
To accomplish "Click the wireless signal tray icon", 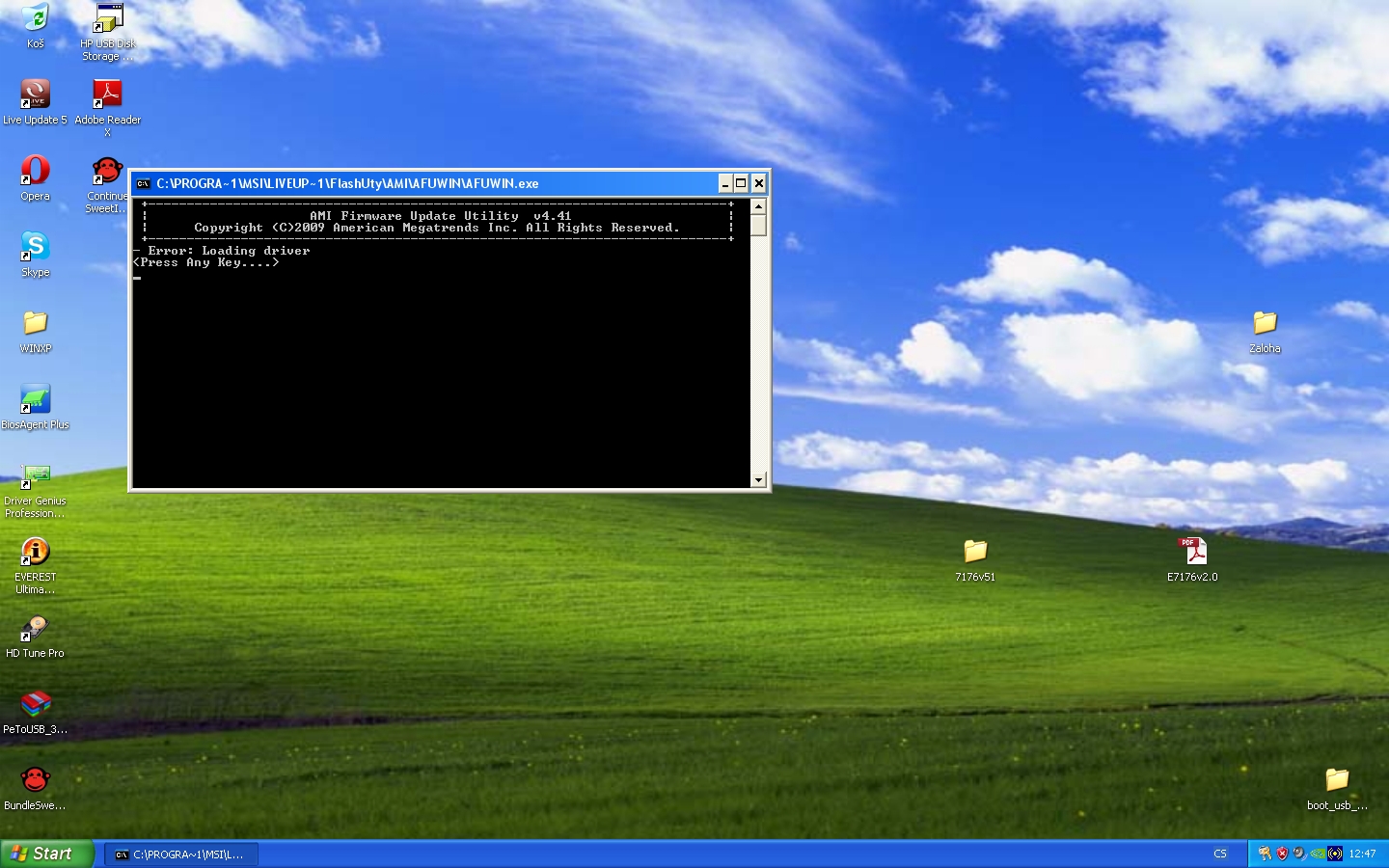I will point(1334,854).
